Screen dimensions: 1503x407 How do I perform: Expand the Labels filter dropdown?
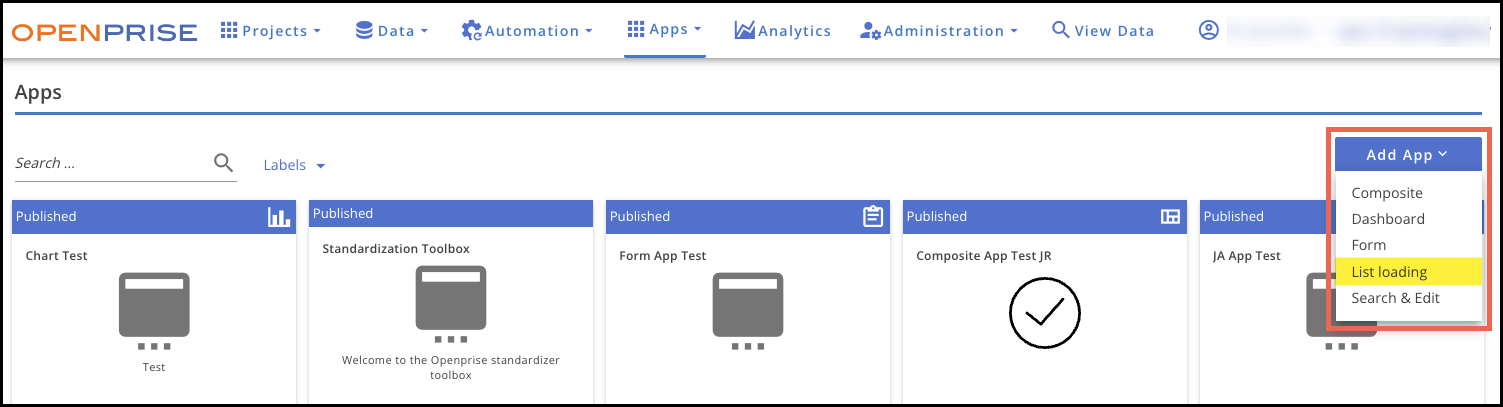(x=294, y=165)
